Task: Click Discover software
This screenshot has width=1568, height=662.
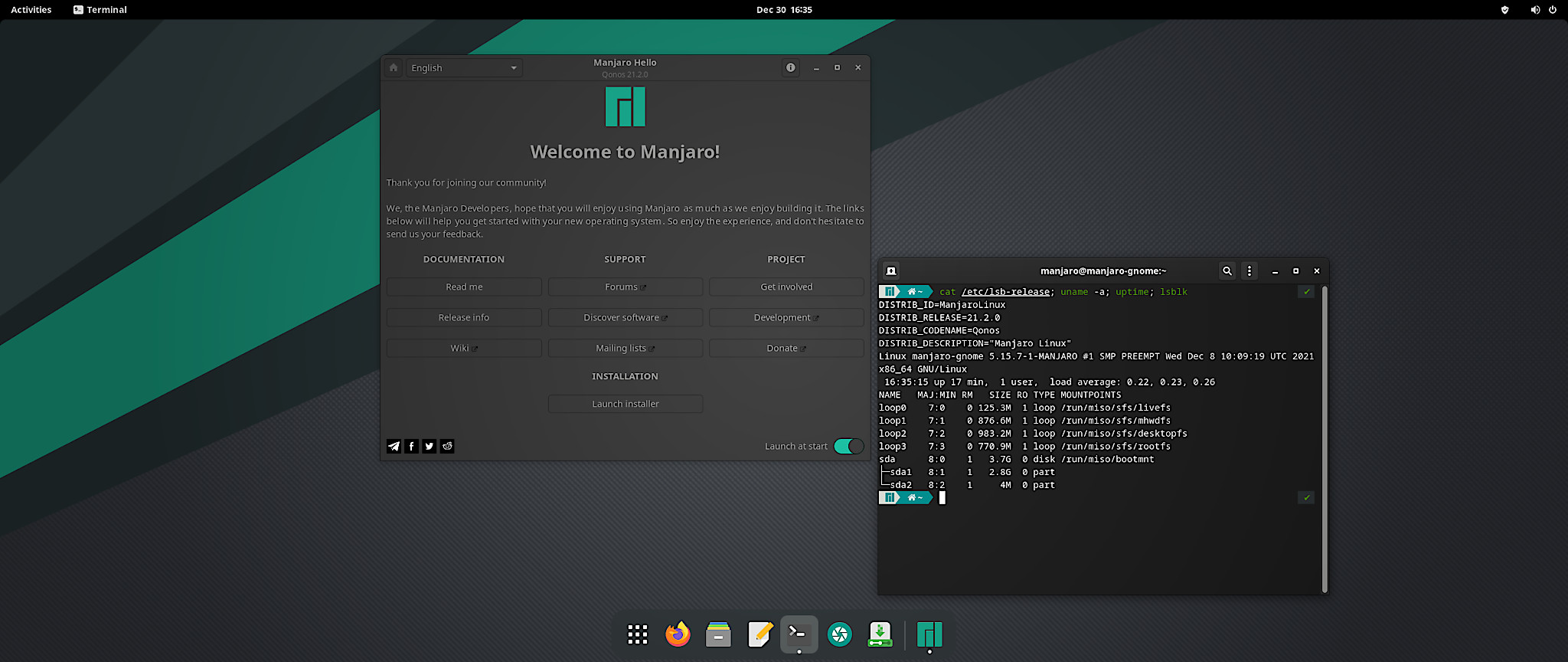Action: [626, 317]
